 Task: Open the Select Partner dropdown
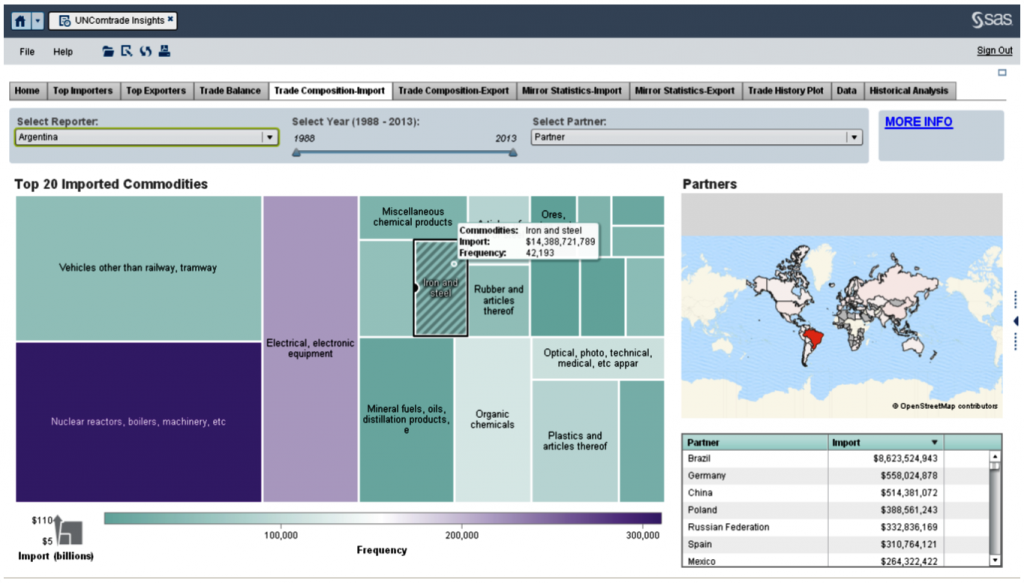pos(855,136)
